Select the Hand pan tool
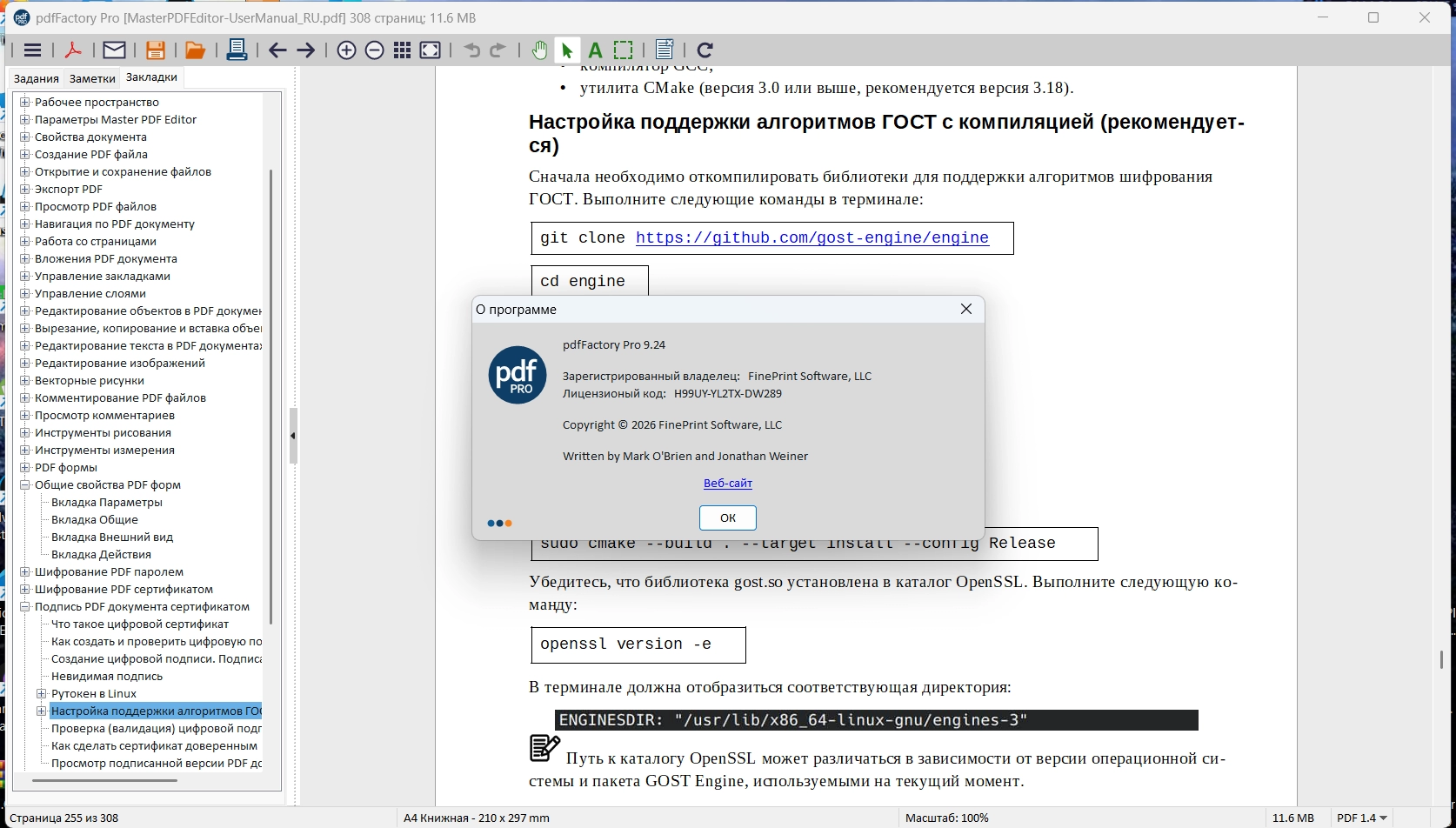1456x828 pixels. [539, 50]
